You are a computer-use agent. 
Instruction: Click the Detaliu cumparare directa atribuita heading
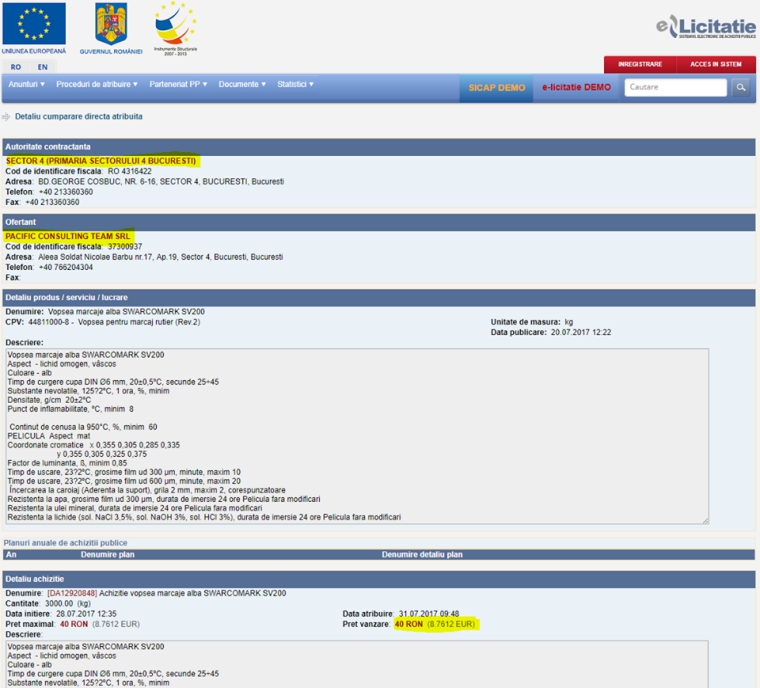click(79, 117)
